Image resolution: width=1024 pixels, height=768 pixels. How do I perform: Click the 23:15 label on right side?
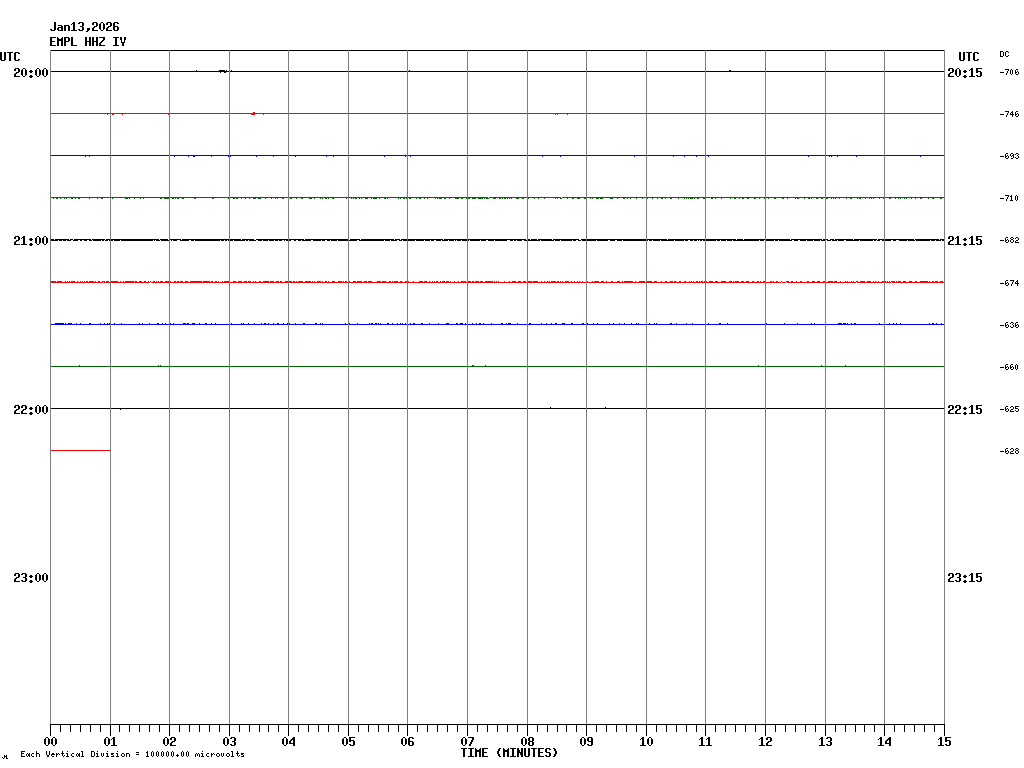point(964,578)
